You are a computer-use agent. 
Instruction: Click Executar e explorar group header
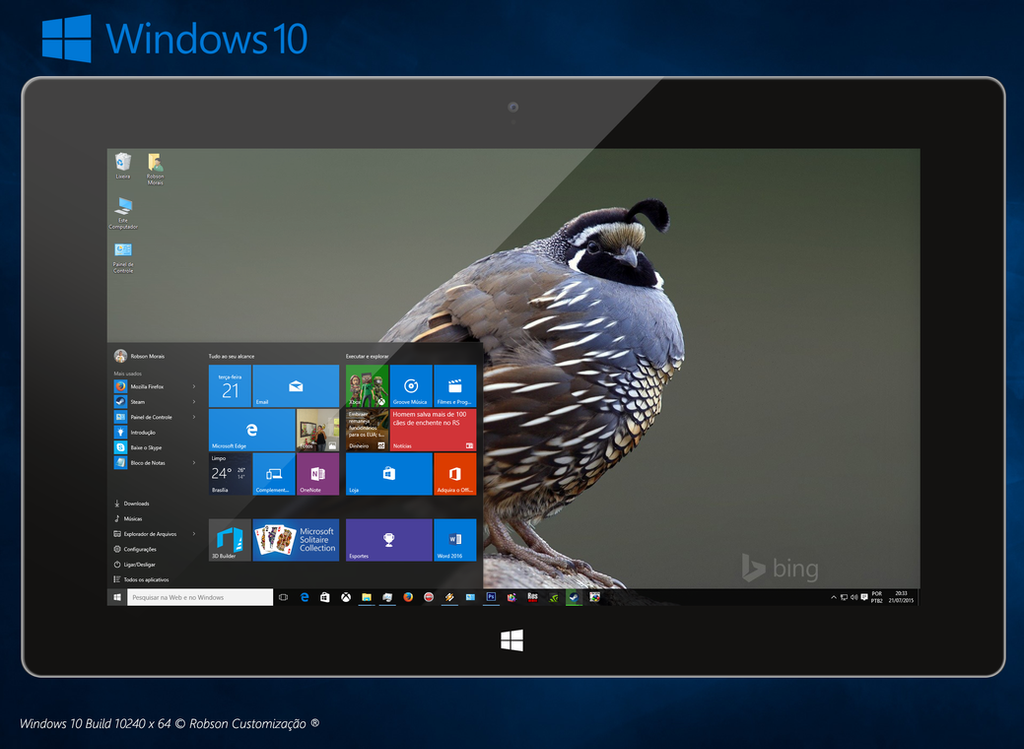pyautogui.click(x=367, y=356)
